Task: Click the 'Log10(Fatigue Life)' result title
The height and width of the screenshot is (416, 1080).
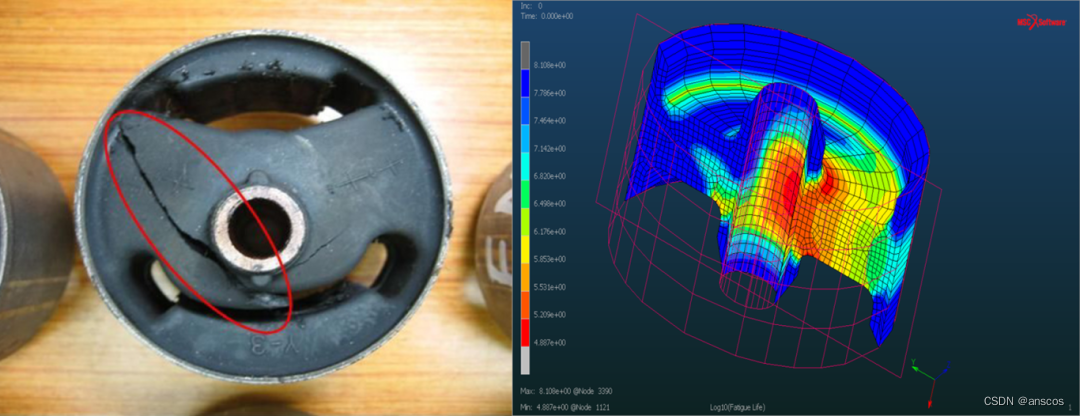Action: (x=737, y=407)
